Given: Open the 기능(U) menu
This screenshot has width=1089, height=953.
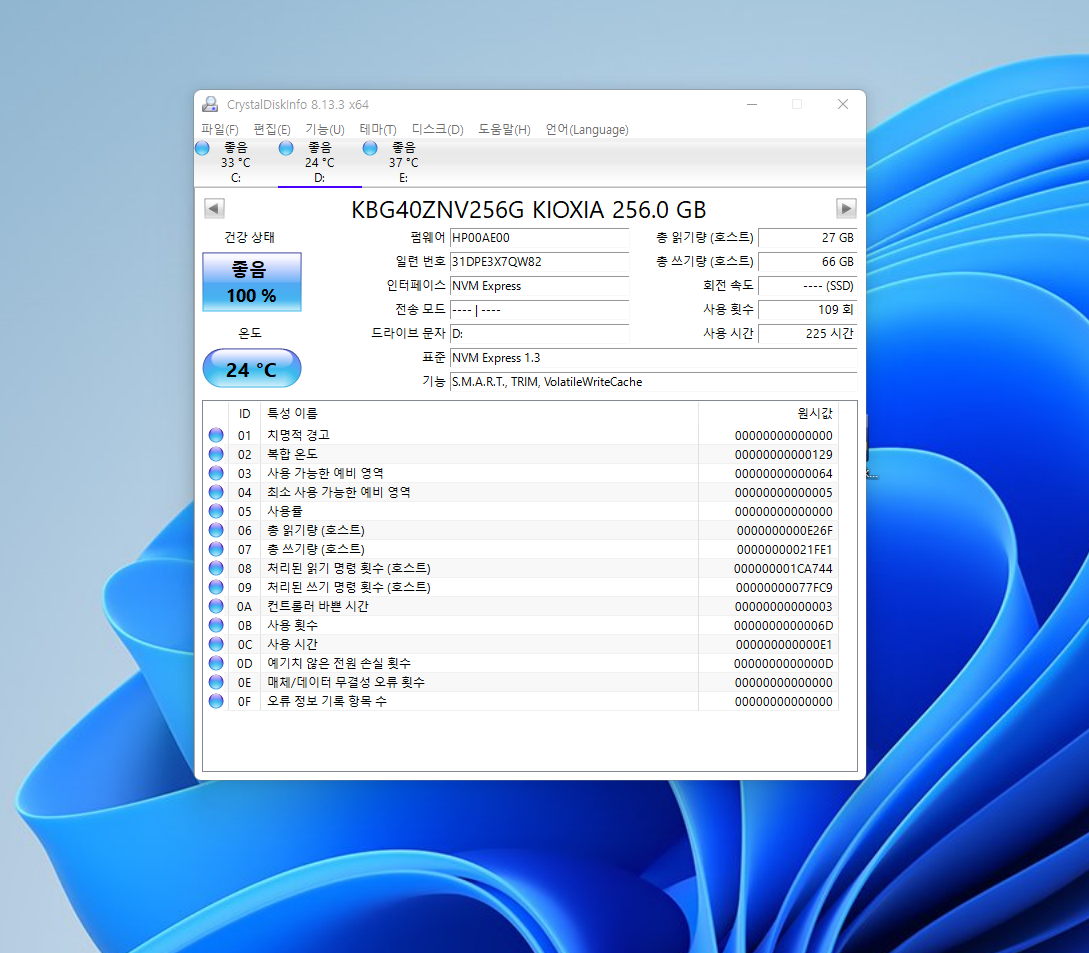Looking at the screenshot, I should pyautogui.click(x=324, y=129).
